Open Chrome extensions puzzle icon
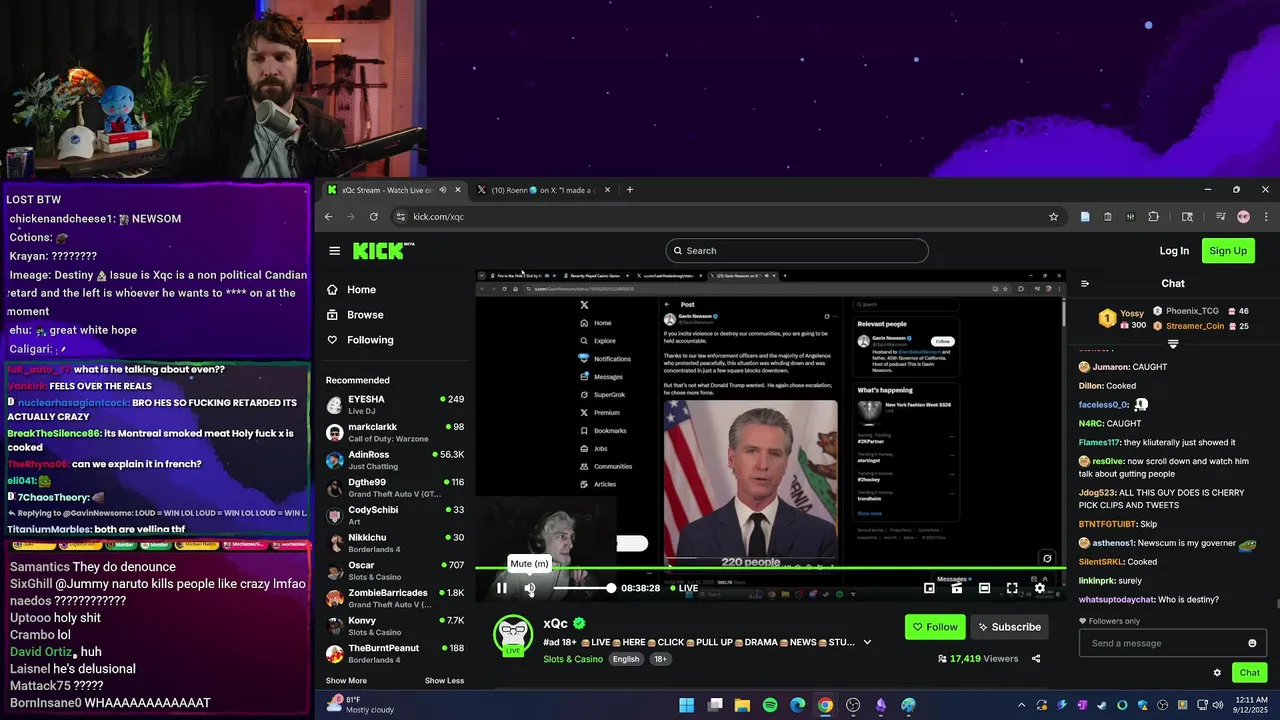The image size is (1280, 720). pyautogui.click(x=1153, y=217)
